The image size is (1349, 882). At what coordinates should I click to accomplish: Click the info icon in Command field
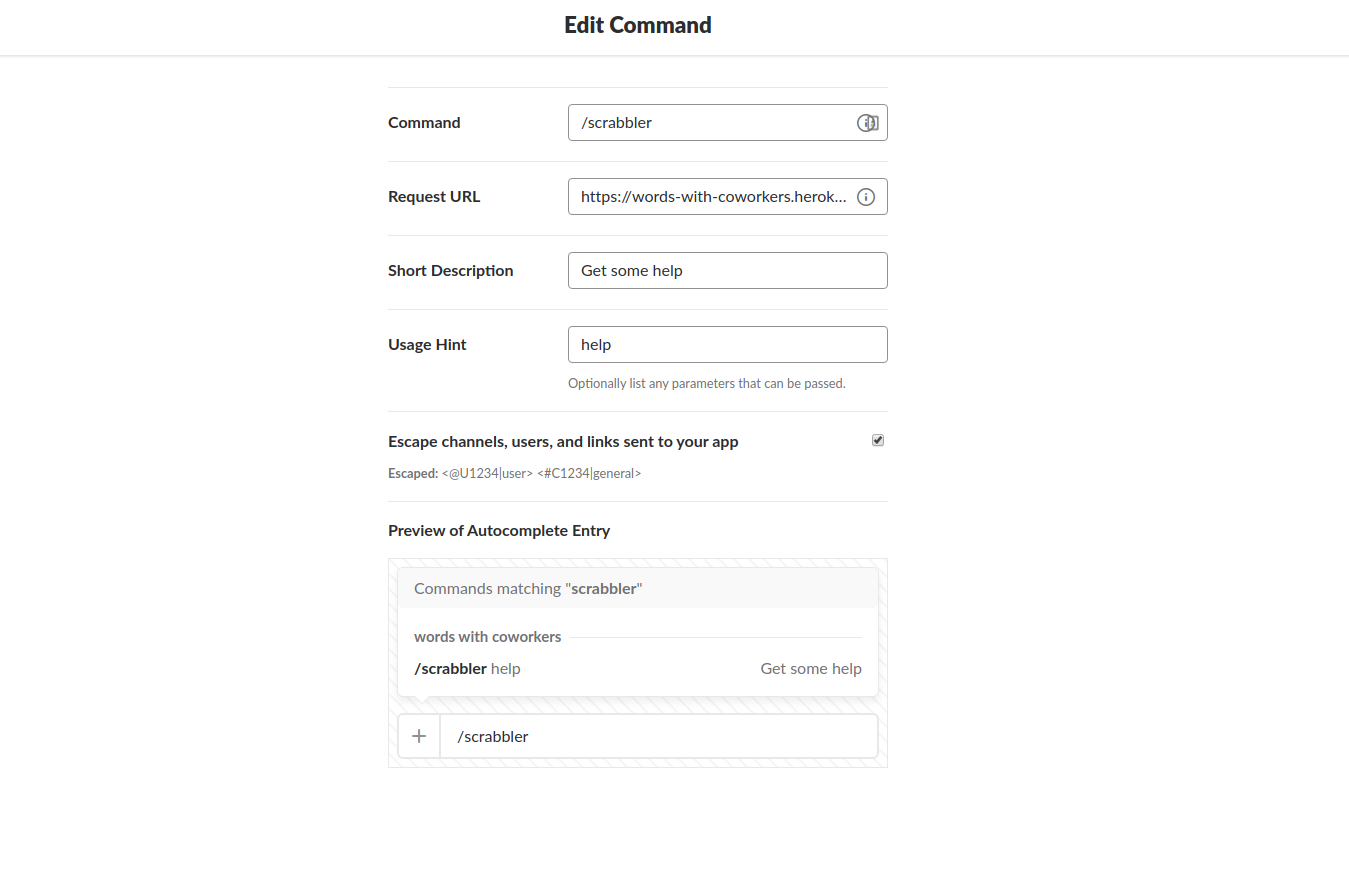[866, 123]
